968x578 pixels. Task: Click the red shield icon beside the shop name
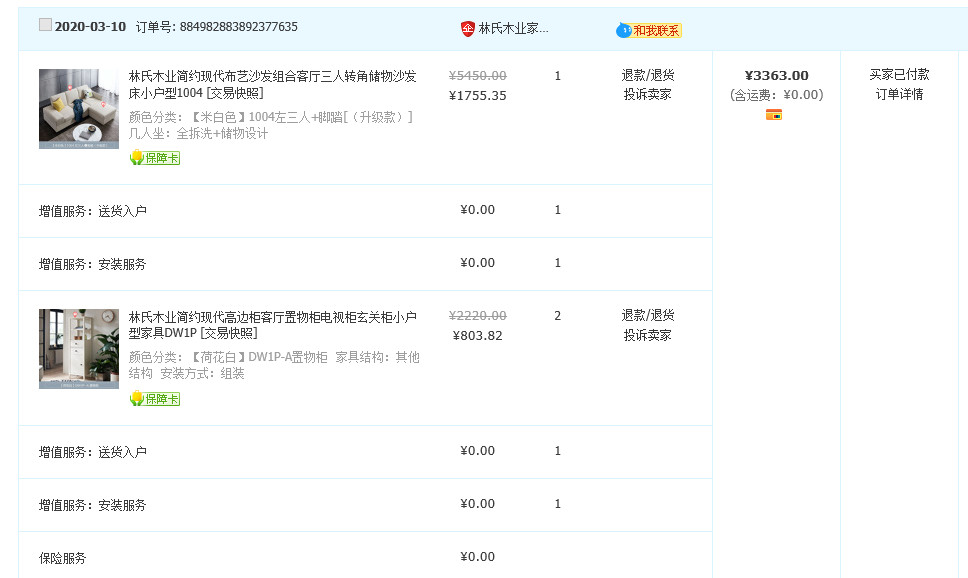[468, 28]
